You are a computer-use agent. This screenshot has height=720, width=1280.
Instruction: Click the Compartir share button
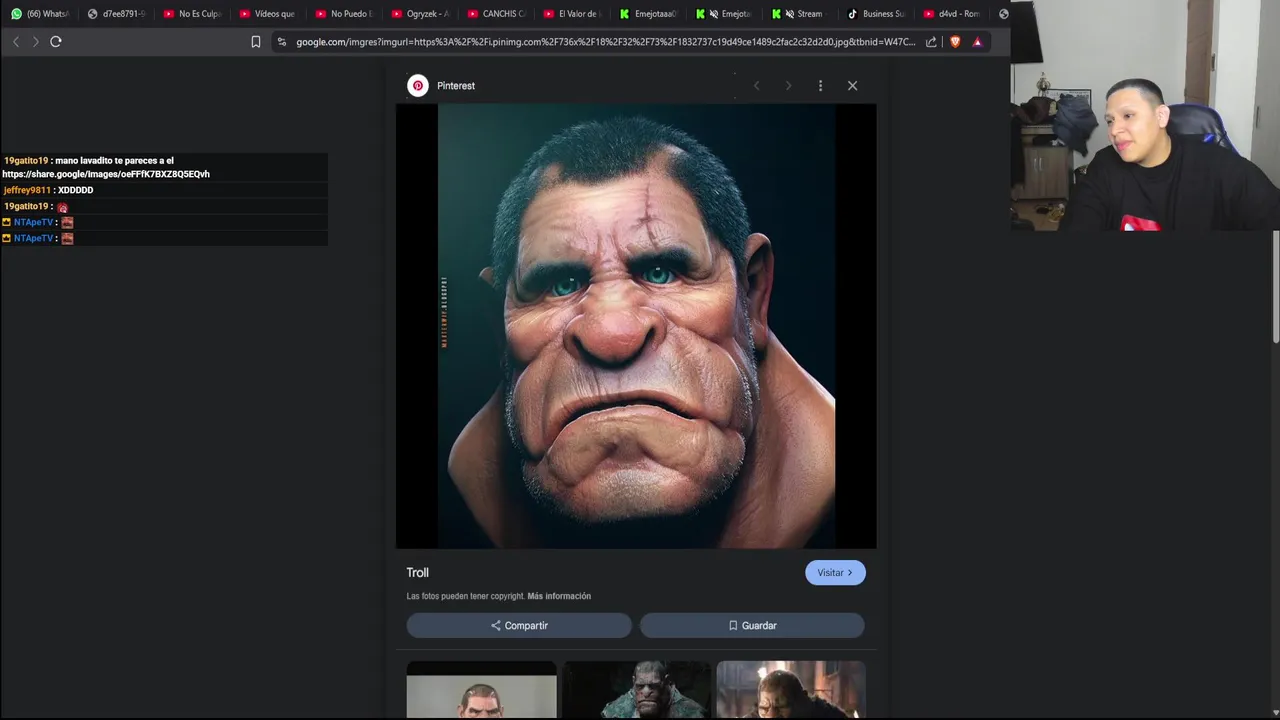(x=519, y=626)
